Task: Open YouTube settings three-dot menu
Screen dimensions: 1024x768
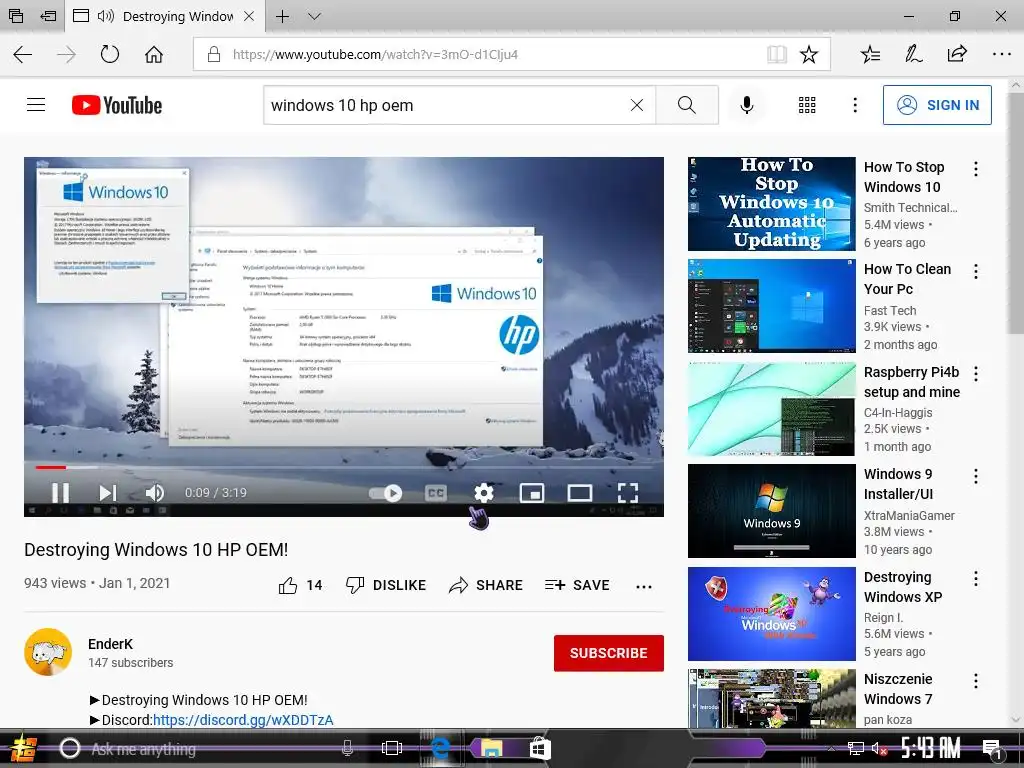Action: coord(855,104)
